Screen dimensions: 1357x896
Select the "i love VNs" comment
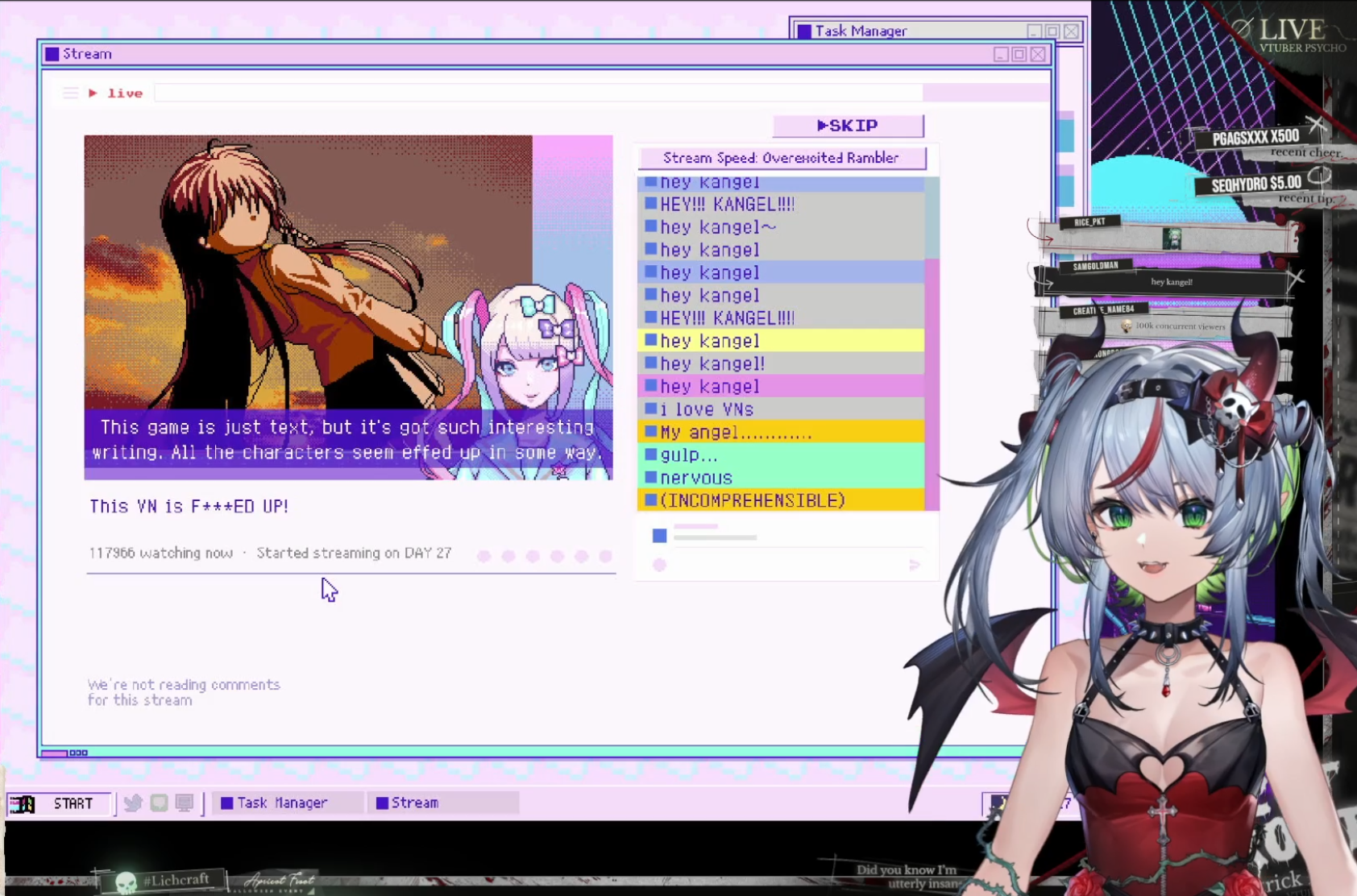(x=781, y=409)
